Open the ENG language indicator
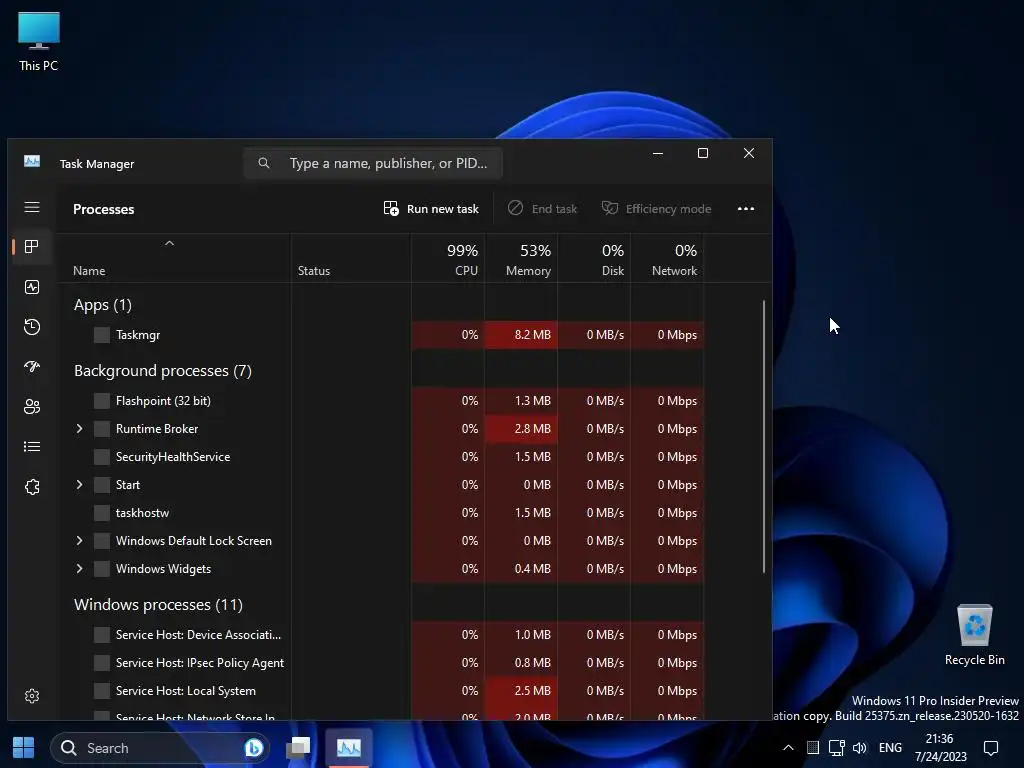This screenshot has height=768, width=1024. coord(890,748)
